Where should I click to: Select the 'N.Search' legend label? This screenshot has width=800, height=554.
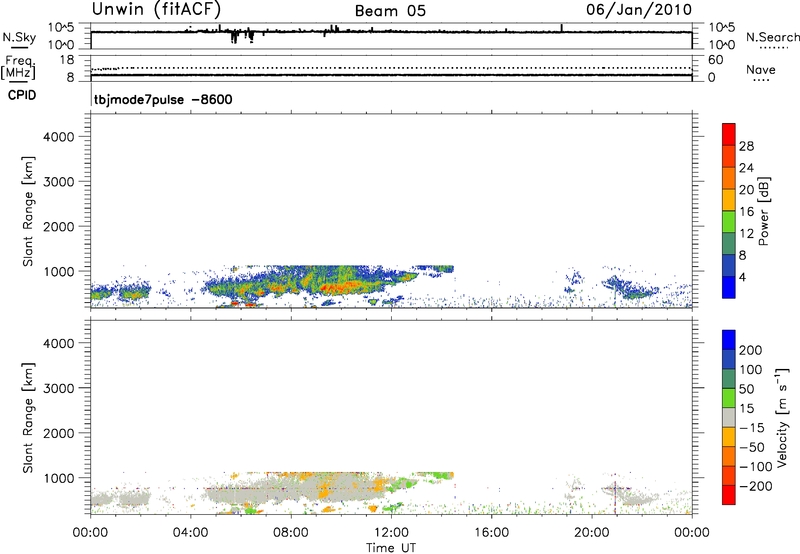772,37
